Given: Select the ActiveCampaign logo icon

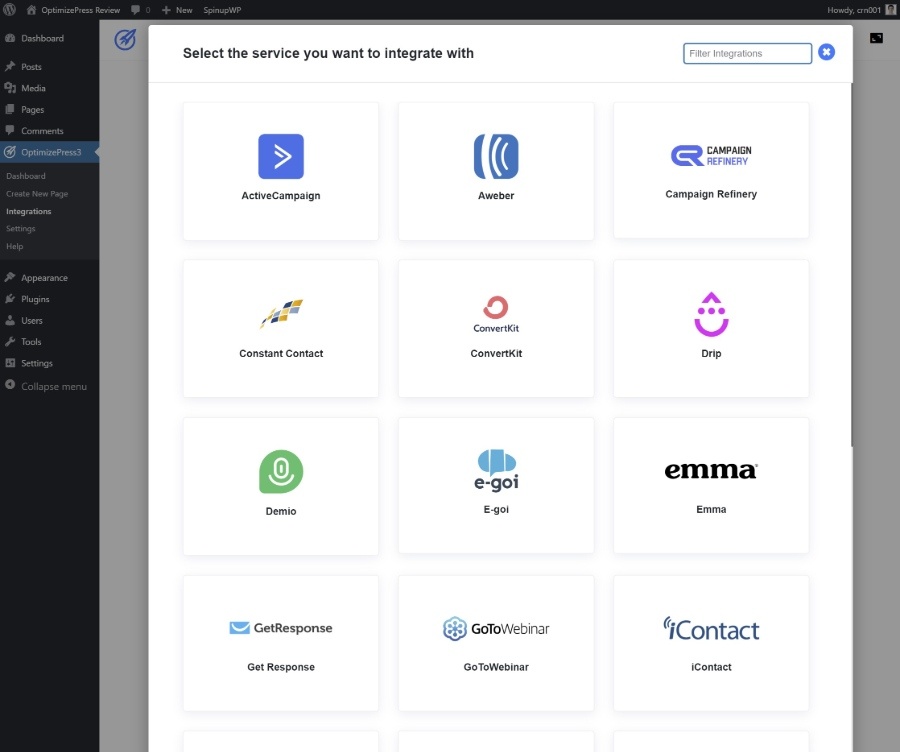Looking at the screenshot, I should click(281, 156).
